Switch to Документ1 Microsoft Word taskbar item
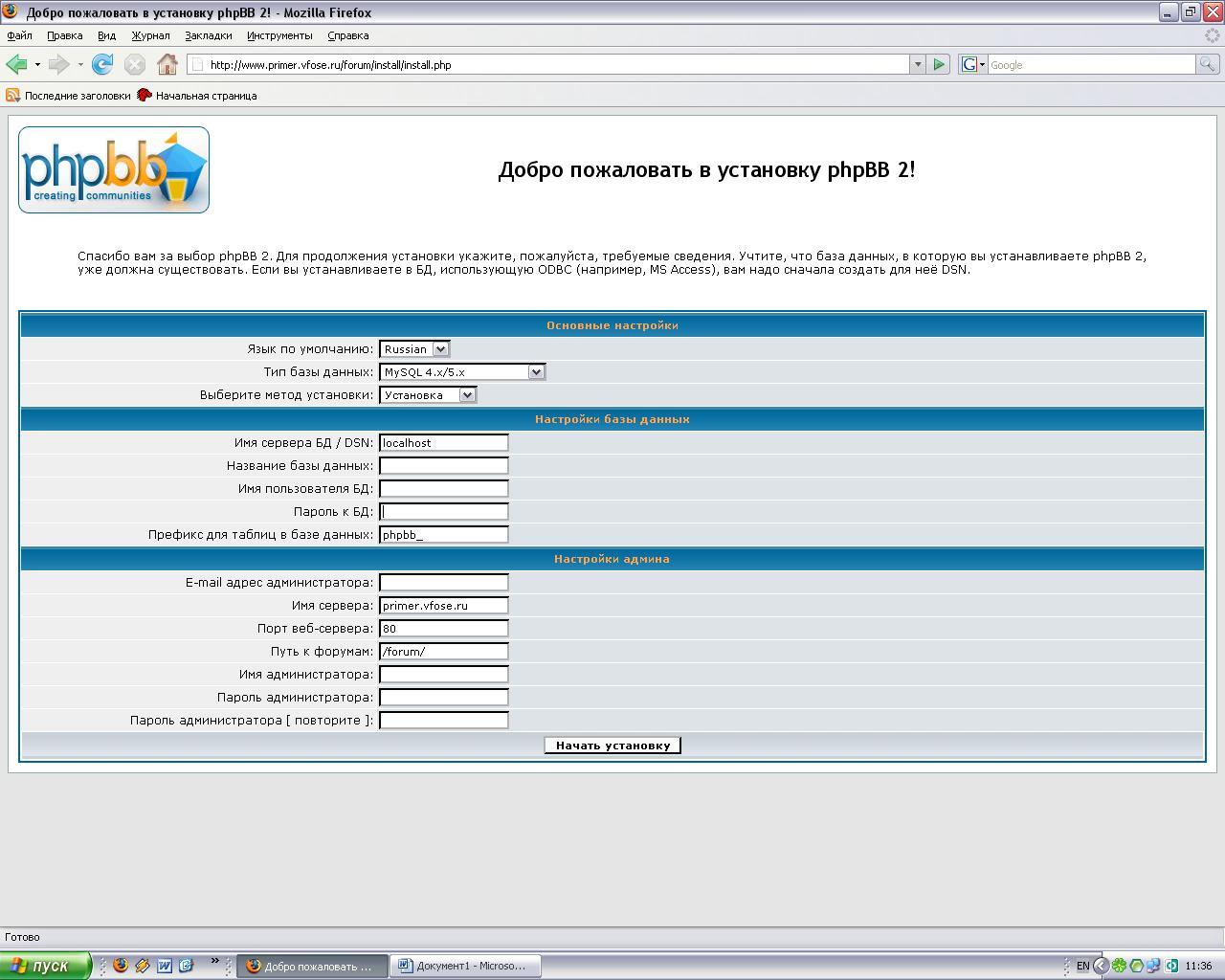 tap(465, 966)
